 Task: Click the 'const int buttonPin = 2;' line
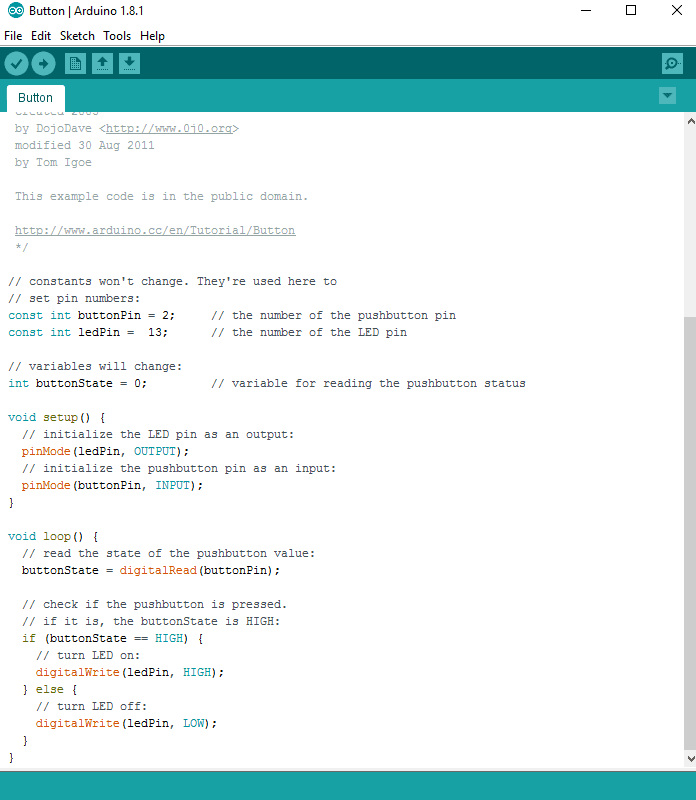pyautogui.click(x=91, y=315)
